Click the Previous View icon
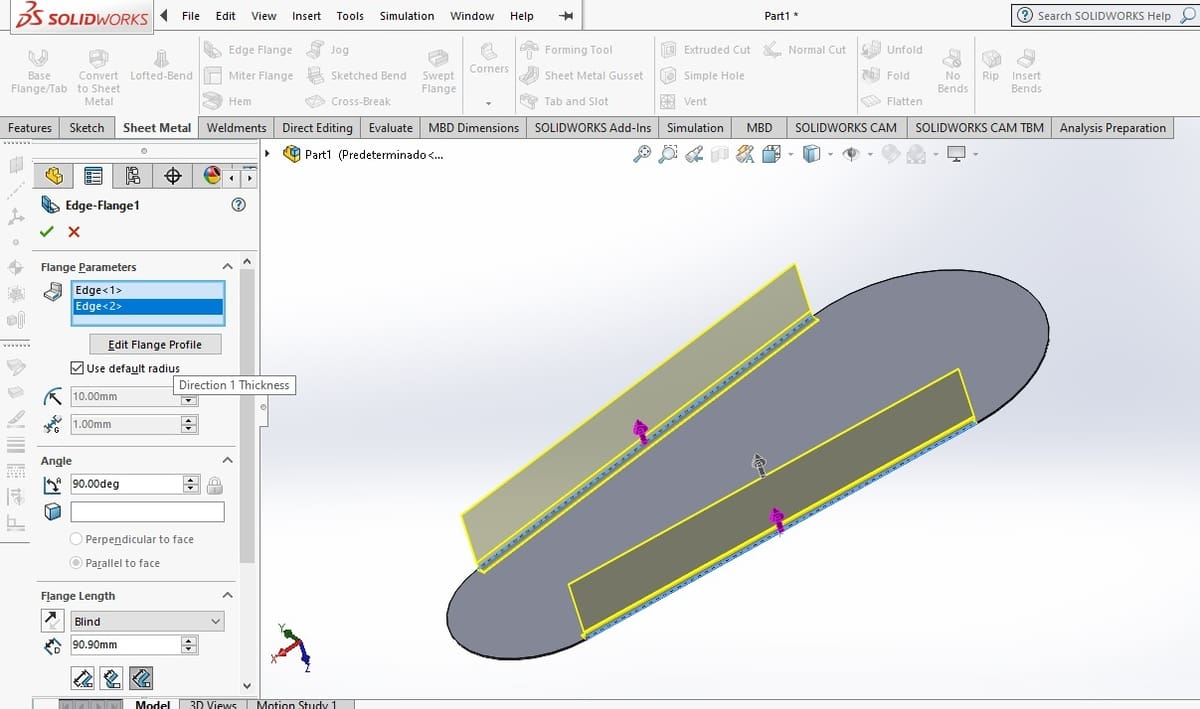Image resolution: width=1200 pixels, height=709 pixels. [x=693, y=154]
